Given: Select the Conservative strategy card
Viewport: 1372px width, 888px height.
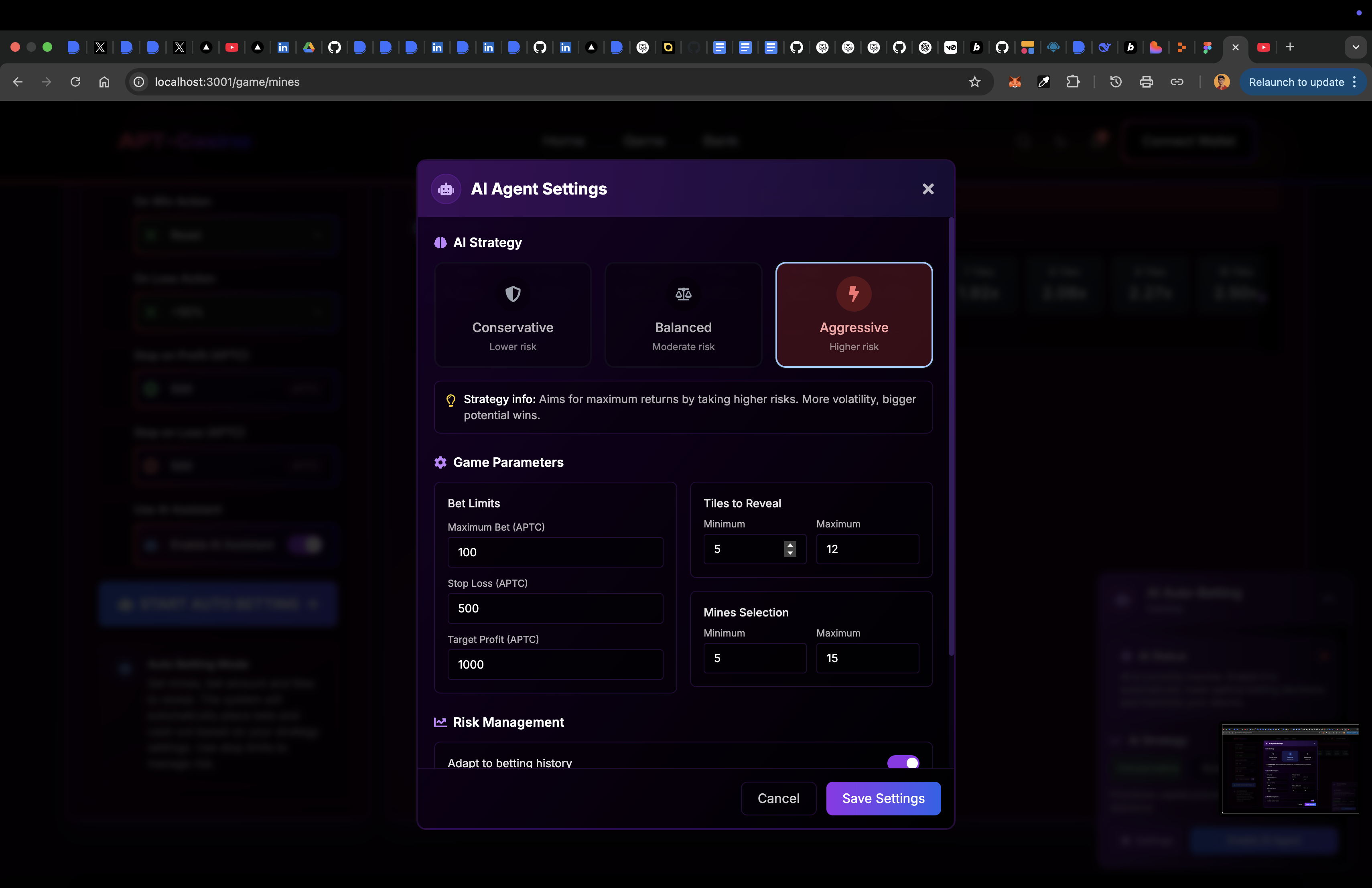Looking at the screenshot, I should coord(512,314).
